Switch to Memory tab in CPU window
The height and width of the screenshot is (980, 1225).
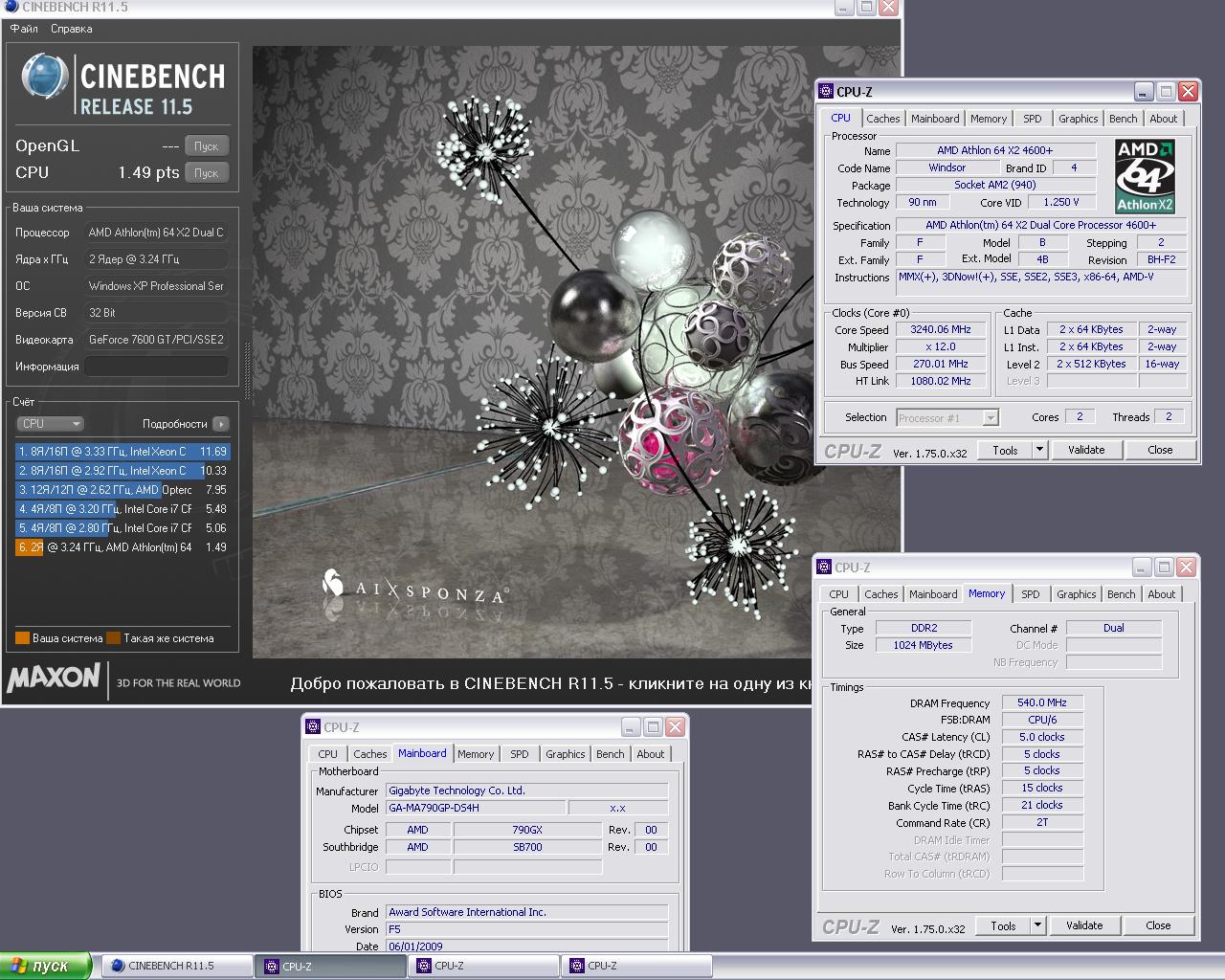click(989, 119)
